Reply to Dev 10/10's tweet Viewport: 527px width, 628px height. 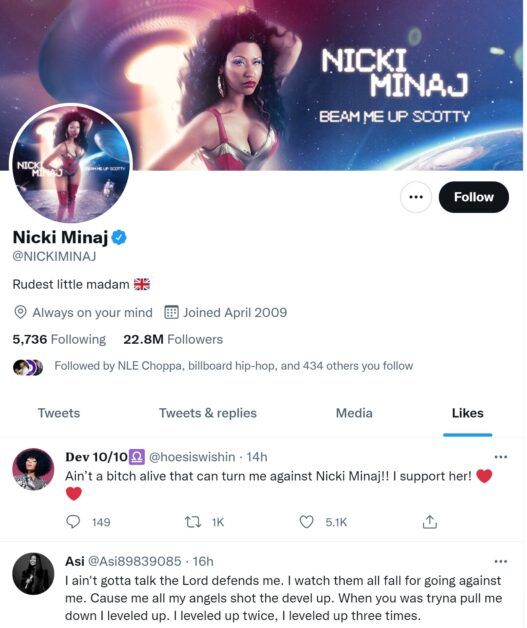[x=73, y=521]
